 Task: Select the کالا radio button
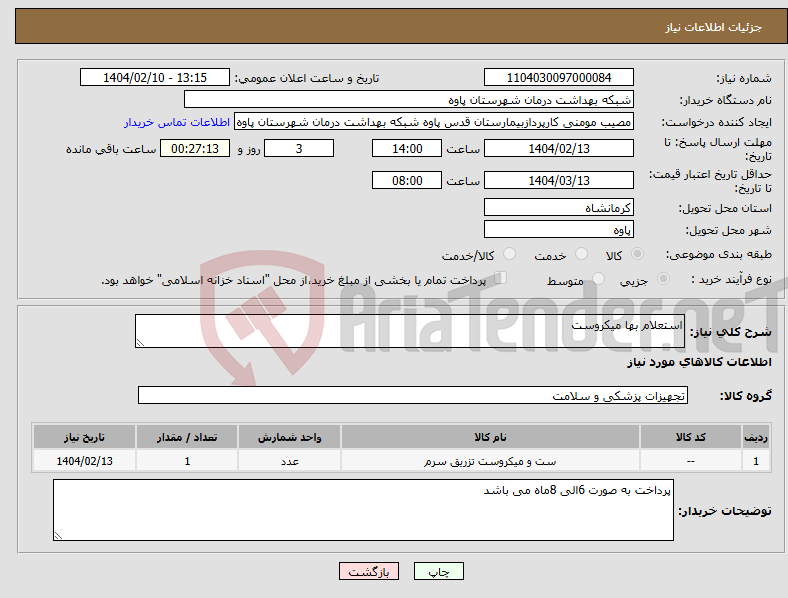pos(637,254)
